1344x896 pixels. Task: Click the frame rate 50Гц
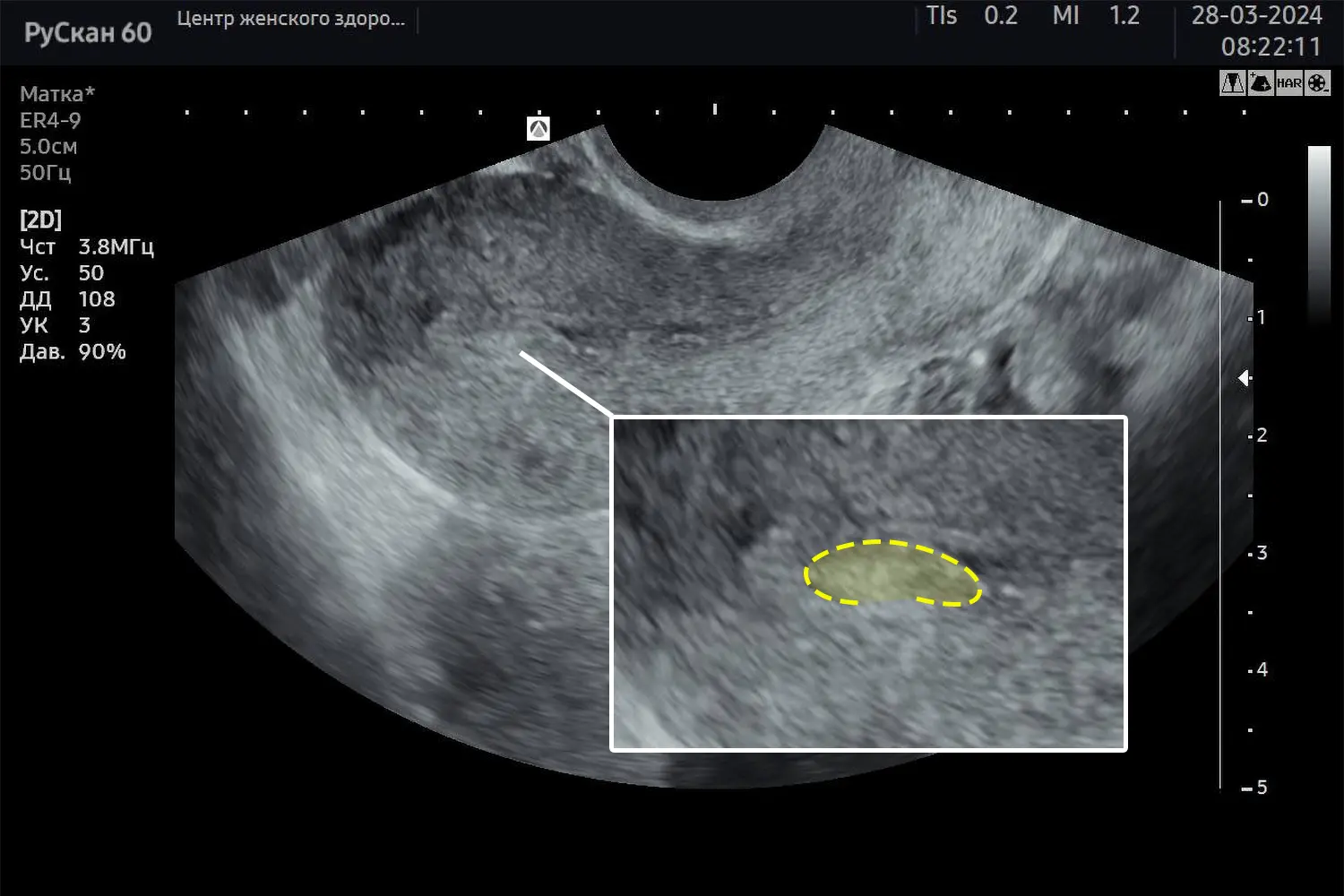45,172
